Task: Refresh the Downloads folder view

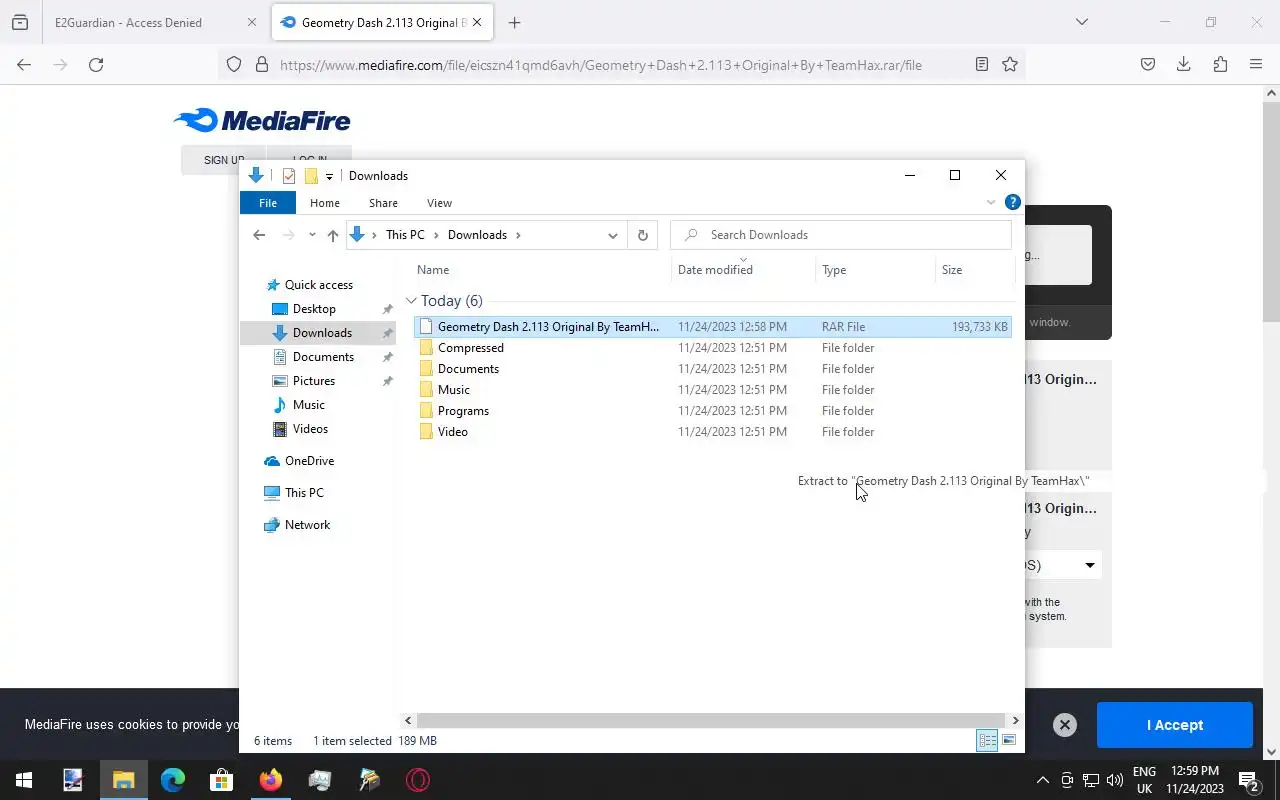Action: (x=643, y=235)
